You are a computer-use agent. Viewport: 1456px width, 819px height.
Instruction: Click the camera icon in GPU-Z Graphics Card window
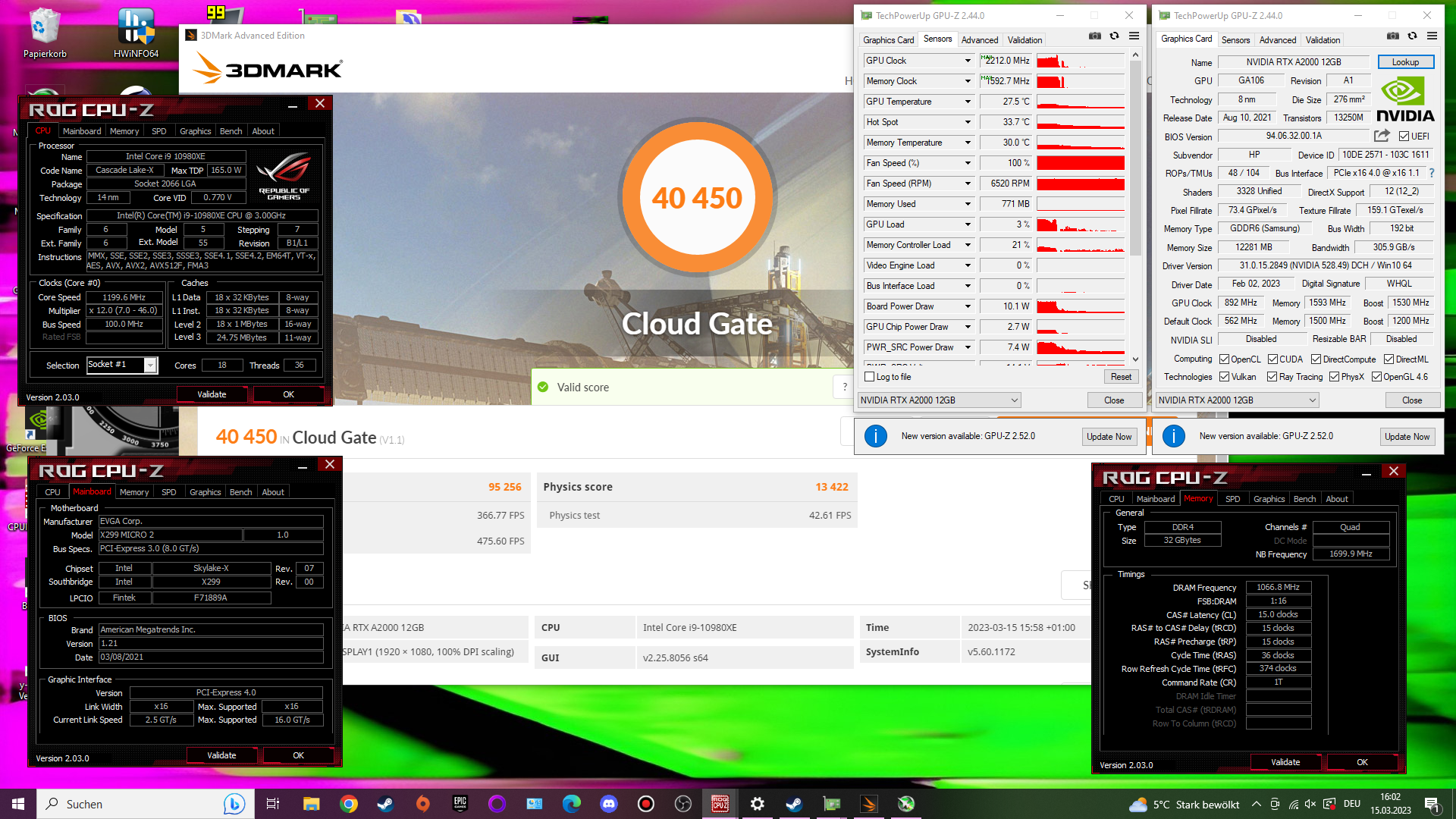[1392, 36]
